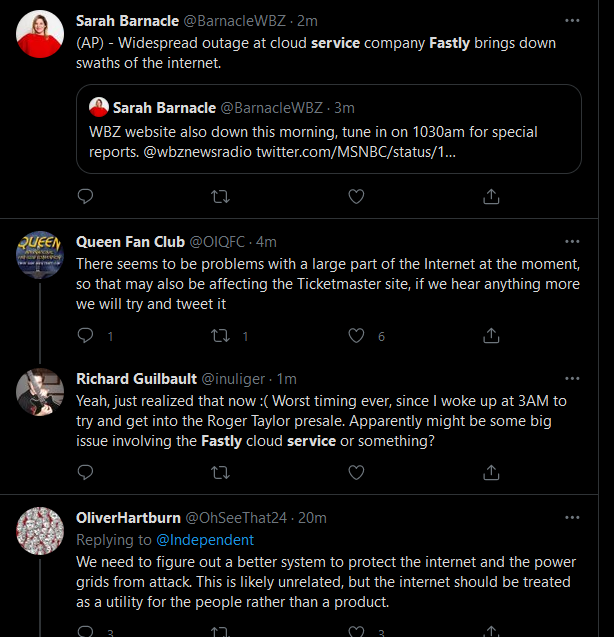Open OliverHartburn's profile avatar
Viewport: 614px width, 637px height.
[x=40, y=531]
